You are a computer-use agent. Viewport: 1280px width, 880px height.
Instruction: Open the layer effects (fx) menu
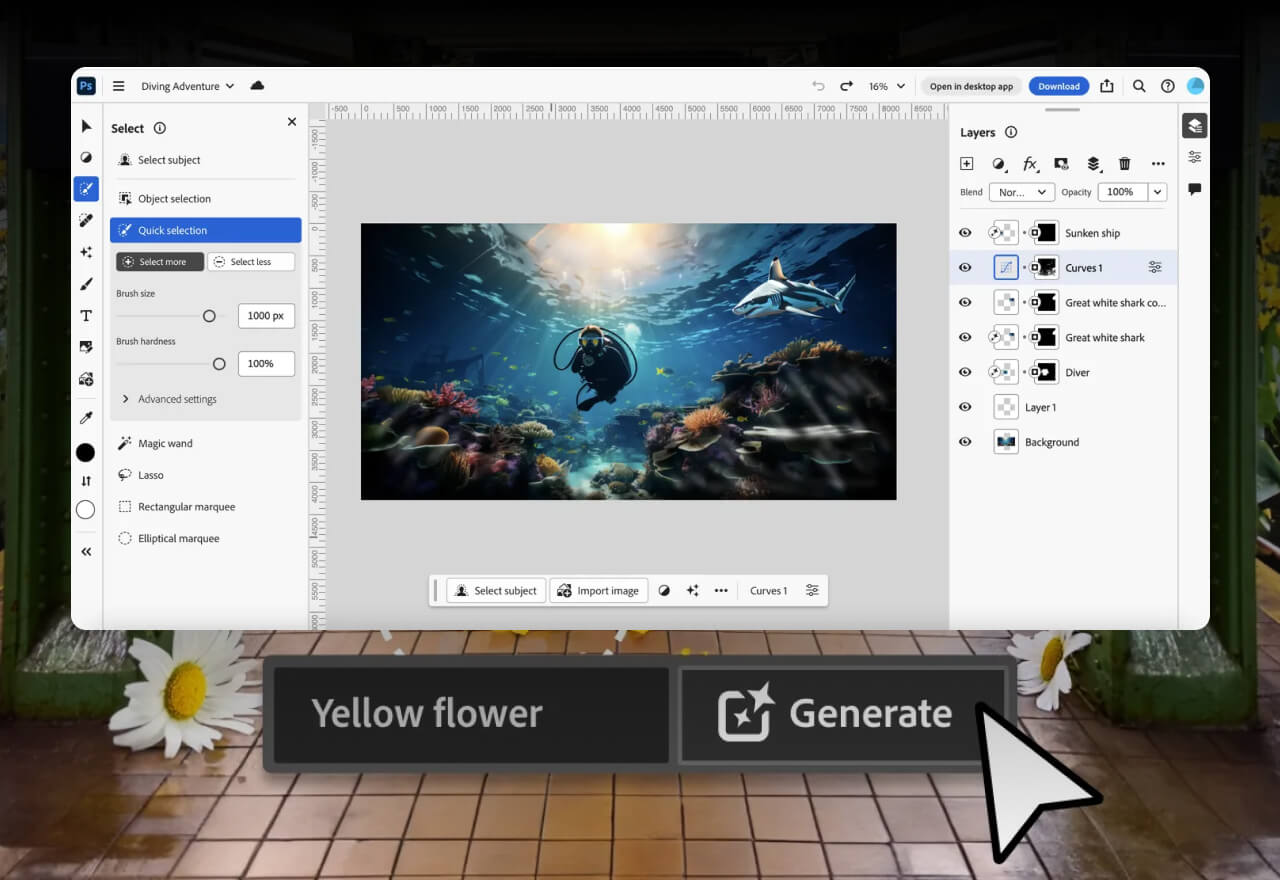(x=1031, y=163)
